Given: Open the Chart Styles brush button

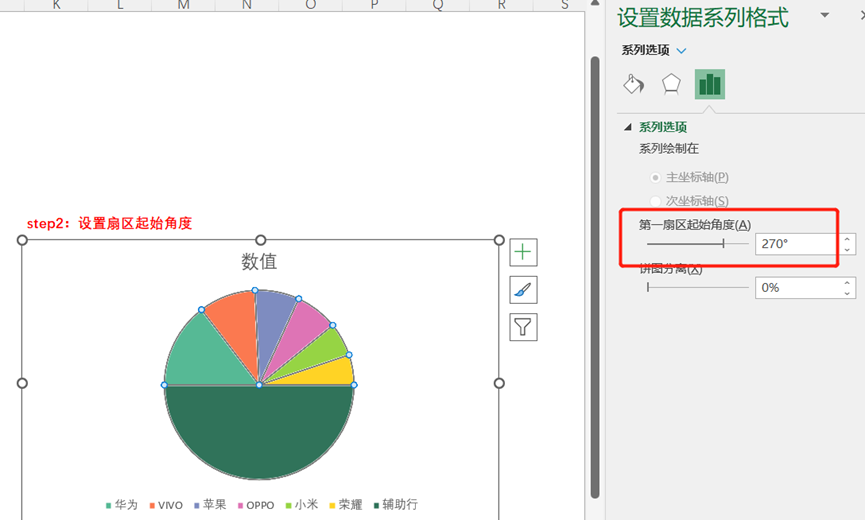Looking at the screenshot, I should pos(523,290).
